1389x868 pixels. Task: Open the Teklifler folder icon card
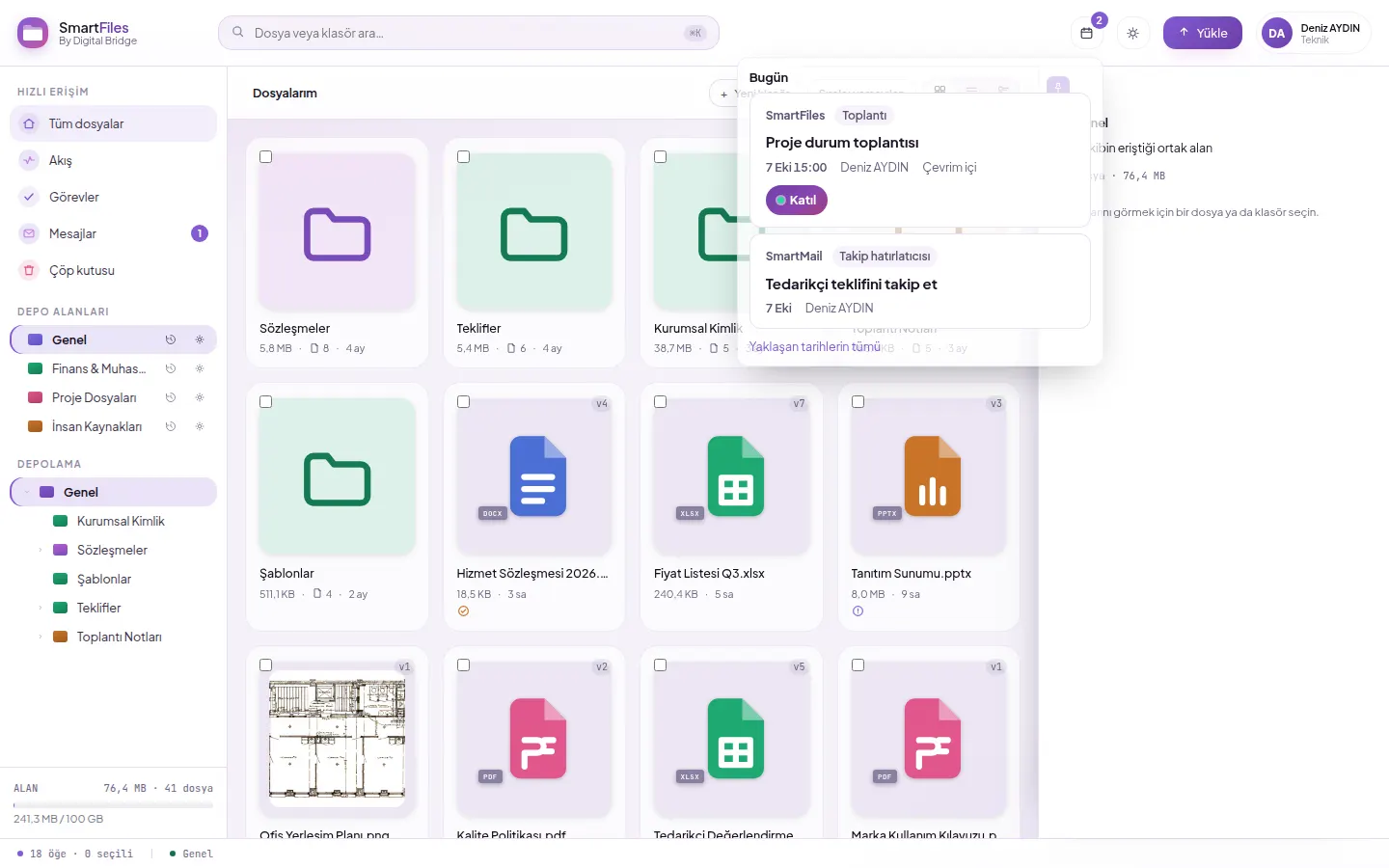coord(534,231)
